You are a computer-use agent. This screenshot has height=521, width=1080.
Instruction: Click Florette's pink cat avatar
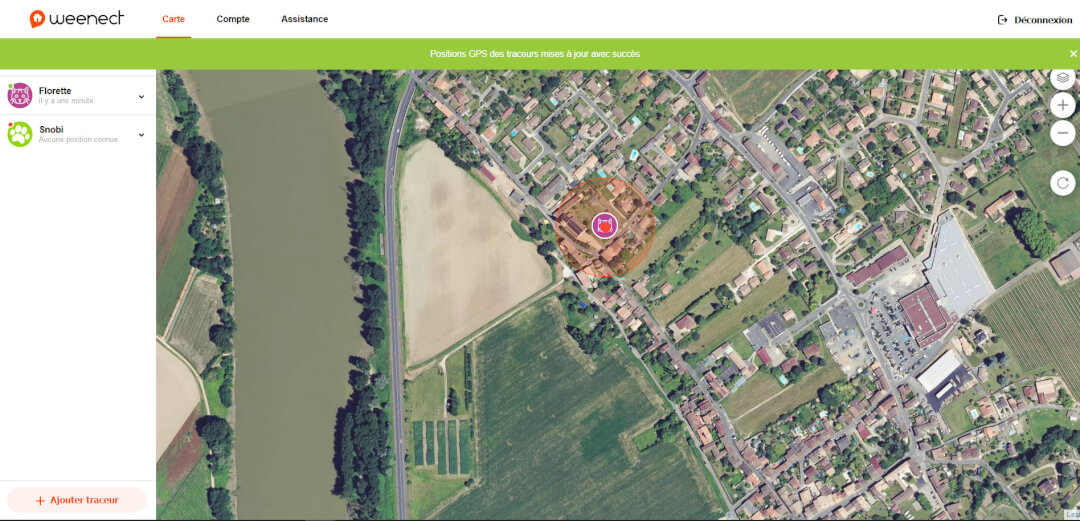[x=20, y=96]
